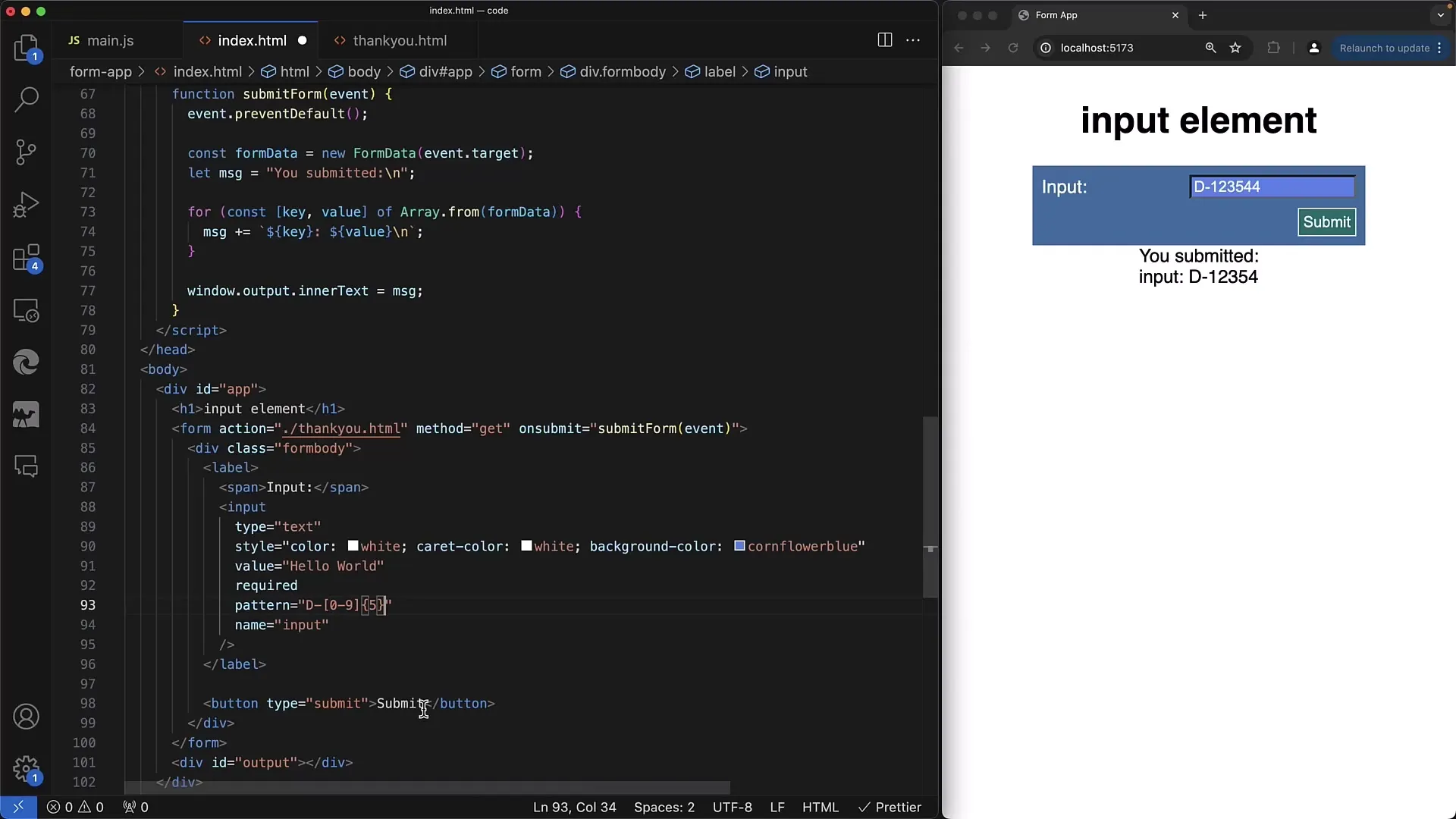This screenshot has height=819, width=1456.
Task: Enable the LF line ending toggle in status bar
Action: point(777,807)
